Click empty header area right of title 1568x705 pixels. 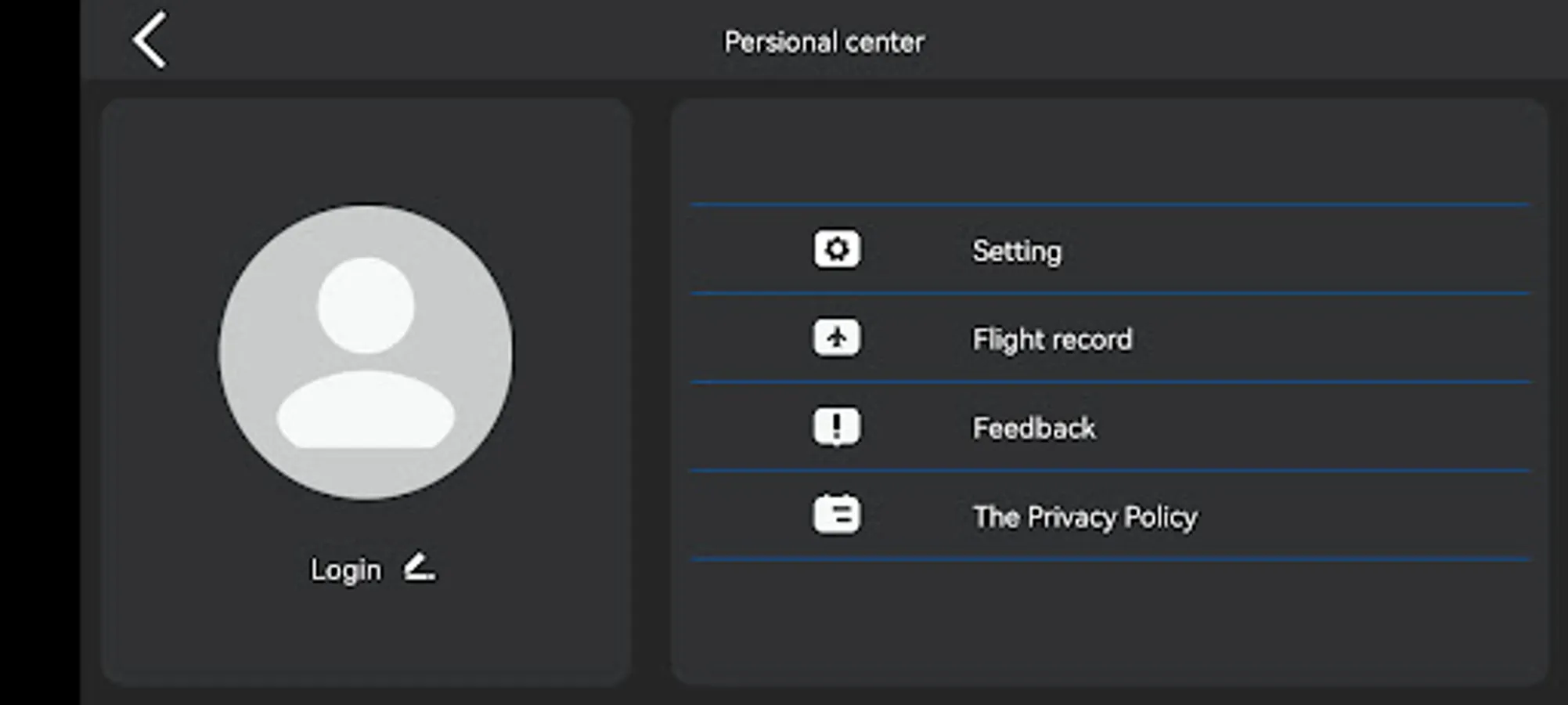tap(1253, 41)
